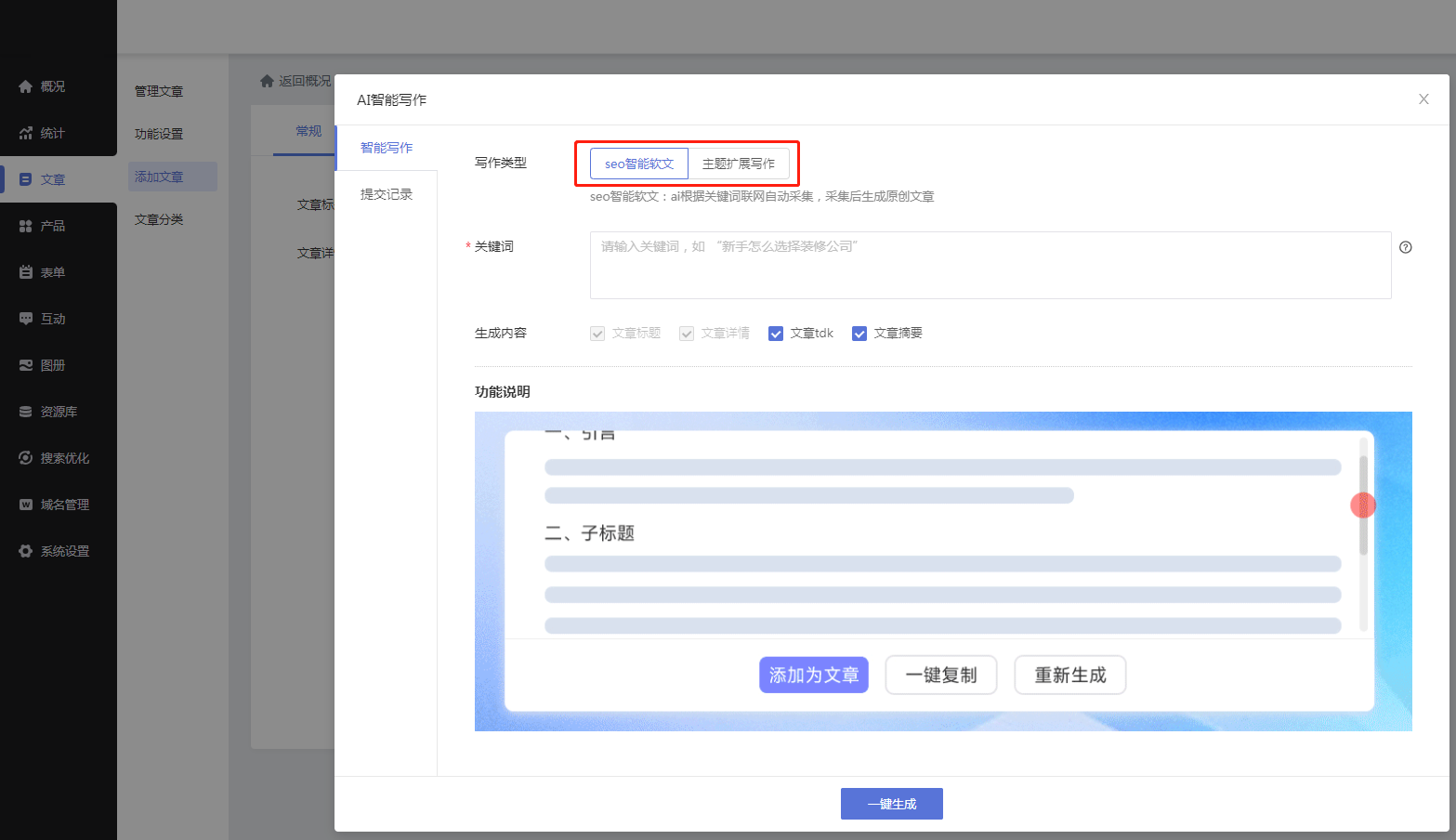Screen dimensions: 1456x840
Task: Close the AI智能写作 dialog
Action: point(1423,99)
